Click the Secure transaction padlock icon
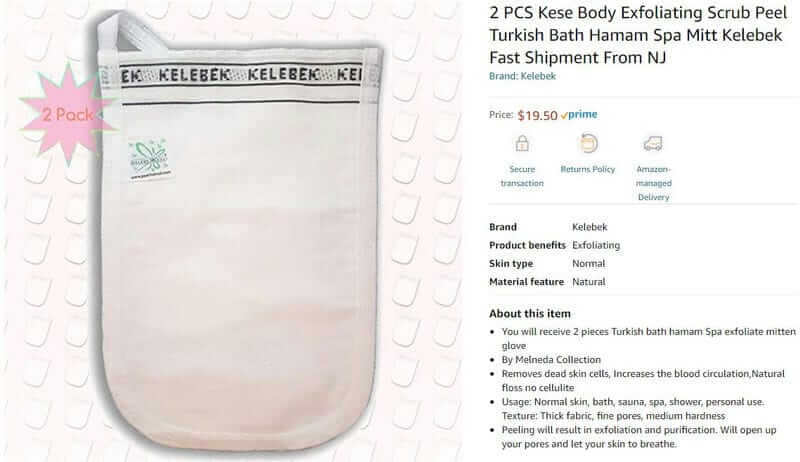Screen dimensions: 800x462 [522, 143]
